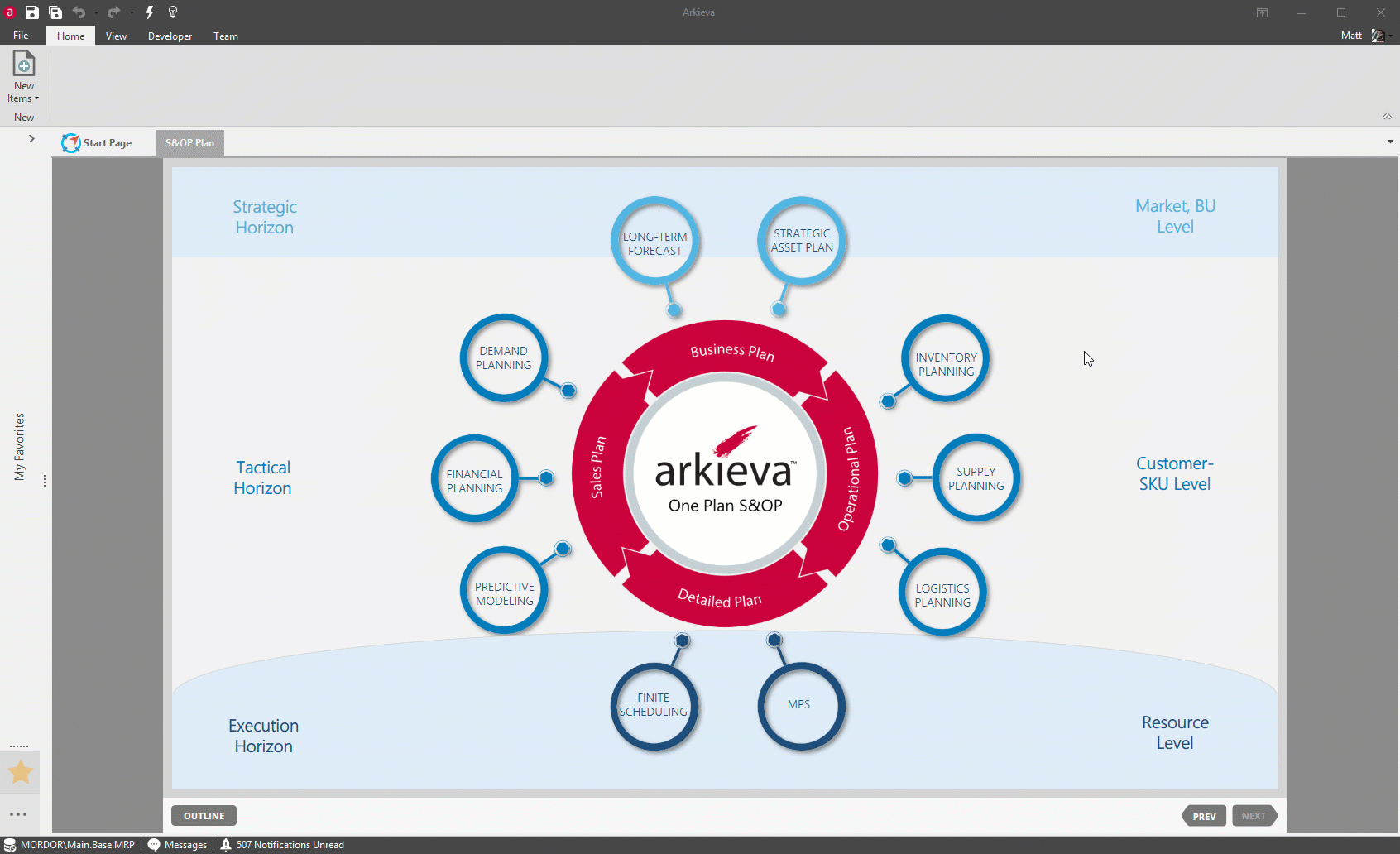Click the Operational Plan arrow segment
The image size is (1400, 854).
[849, 478]
